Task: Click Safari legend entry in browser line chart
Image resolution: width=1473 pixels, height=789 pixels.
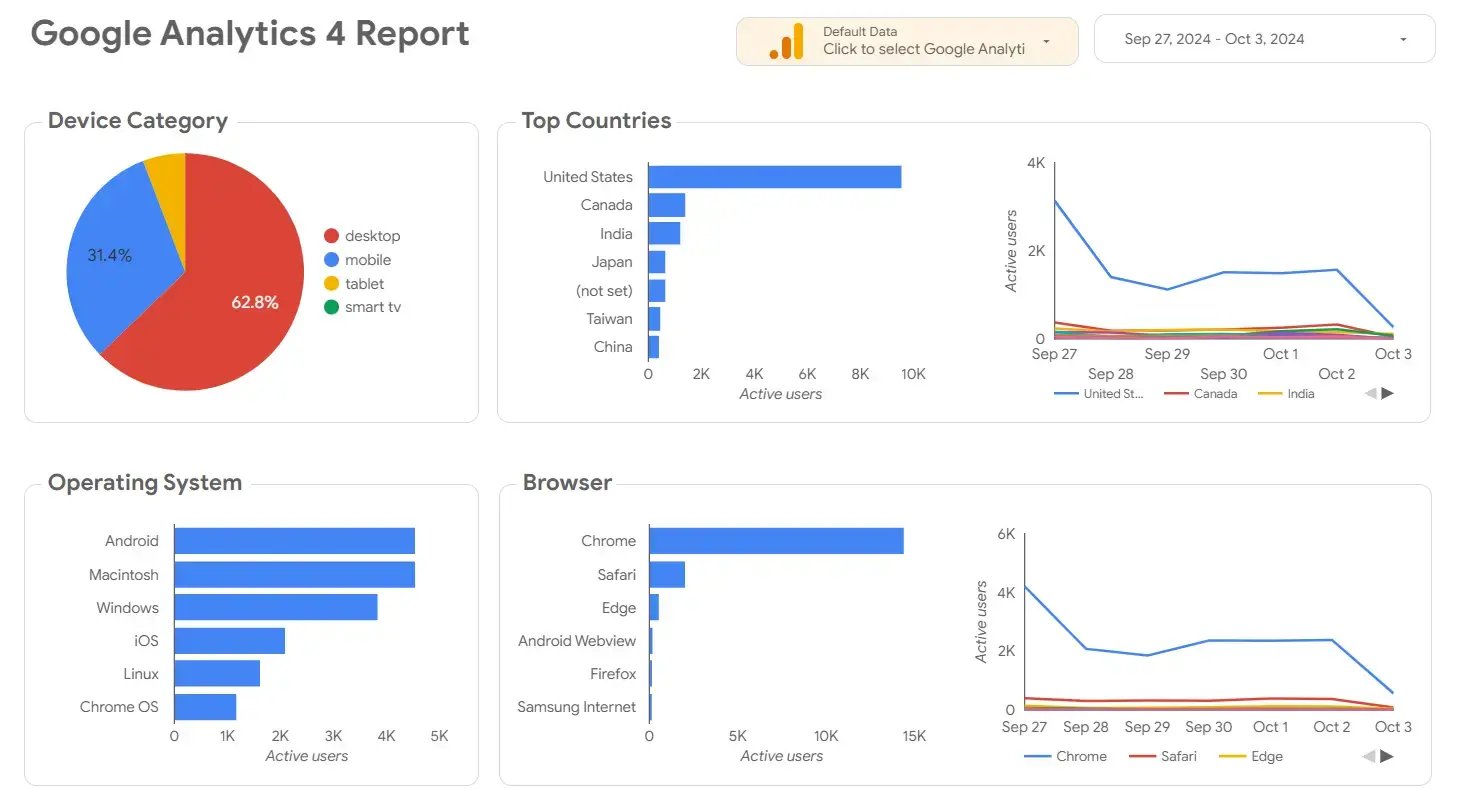Action: pyautogui.click(x=1165, y=757)
